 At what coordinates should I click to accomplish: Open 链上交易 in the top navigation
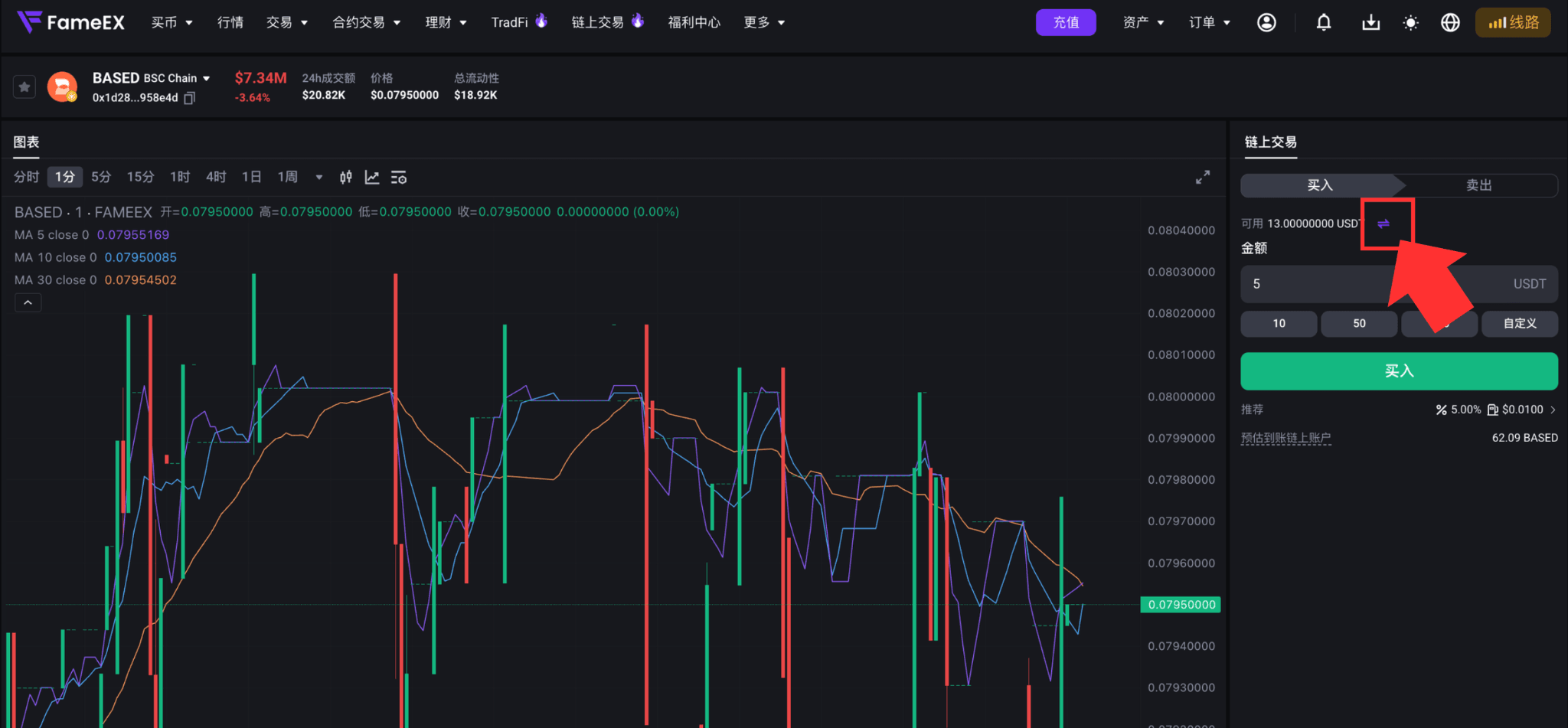[597, 23]
